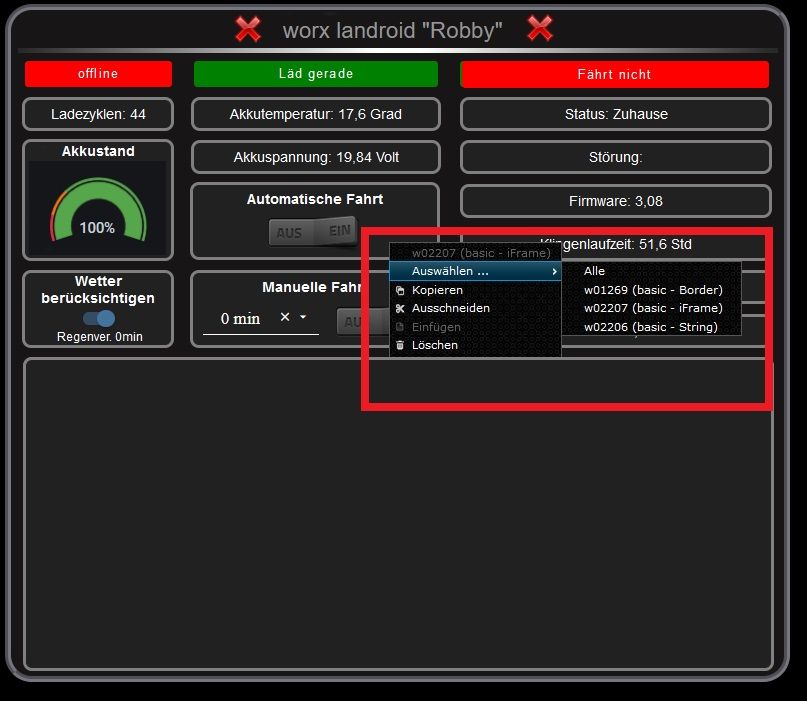Click the Akkustand 100% gauge
Viewport: 807px width, 701px height.
coord(98,209)
